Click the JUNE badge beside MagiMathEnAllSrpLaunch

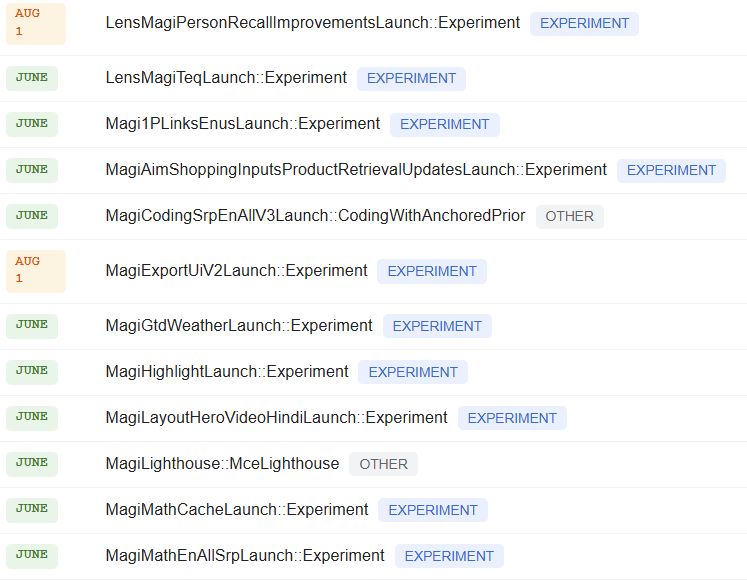point(32,556)
